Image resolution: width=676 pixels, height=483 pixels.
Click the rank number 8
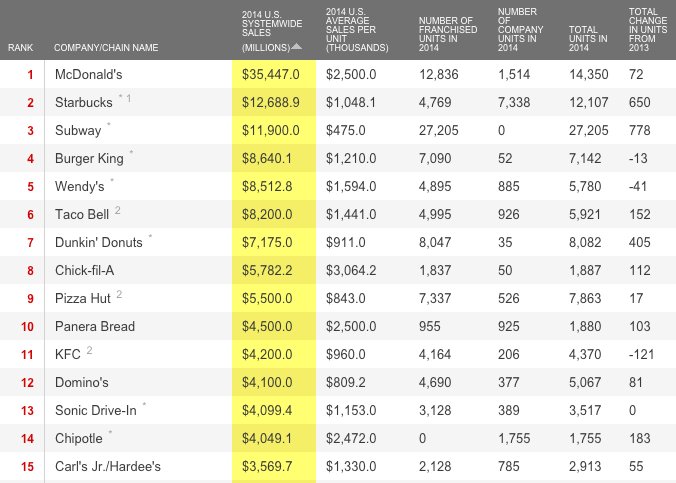tap(30, 271)
